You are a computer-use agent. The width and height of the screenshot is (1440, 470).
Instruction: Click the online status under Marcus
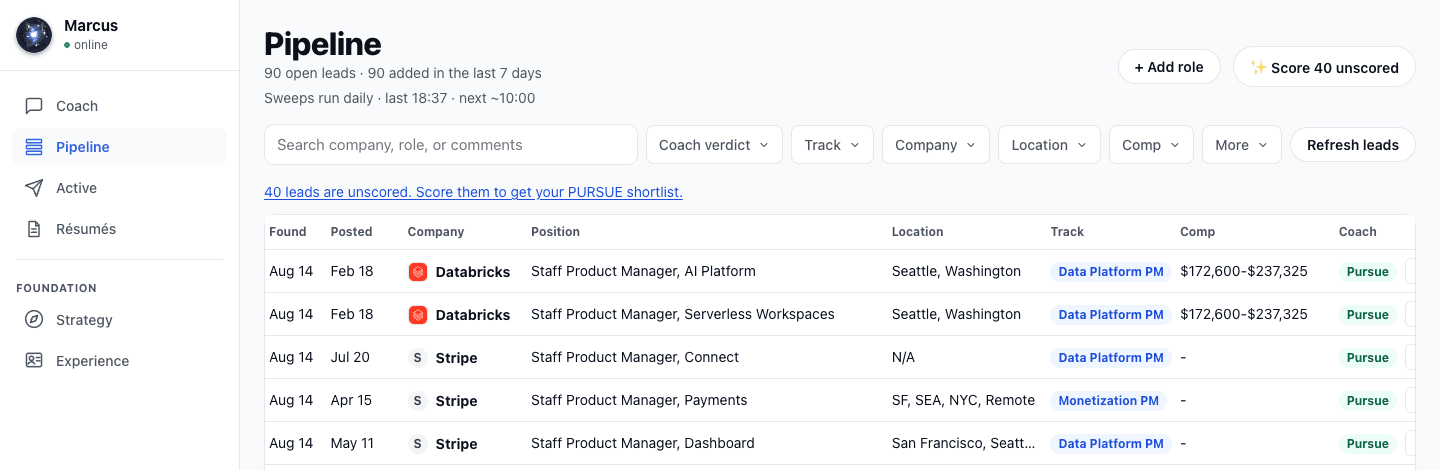tap(86, 45)
